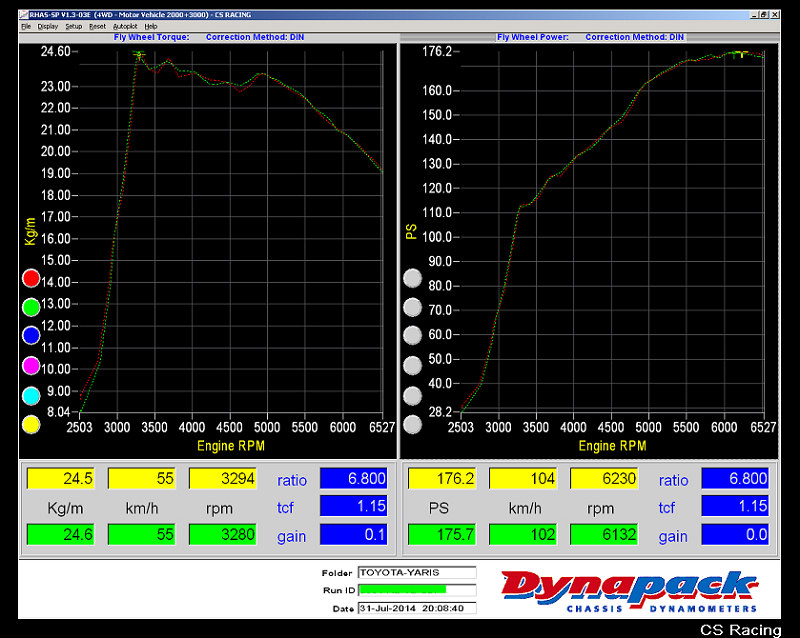Open the Autoplot menu
The width and height of the screenshot is (800, 638).
(x=125, y=27)
